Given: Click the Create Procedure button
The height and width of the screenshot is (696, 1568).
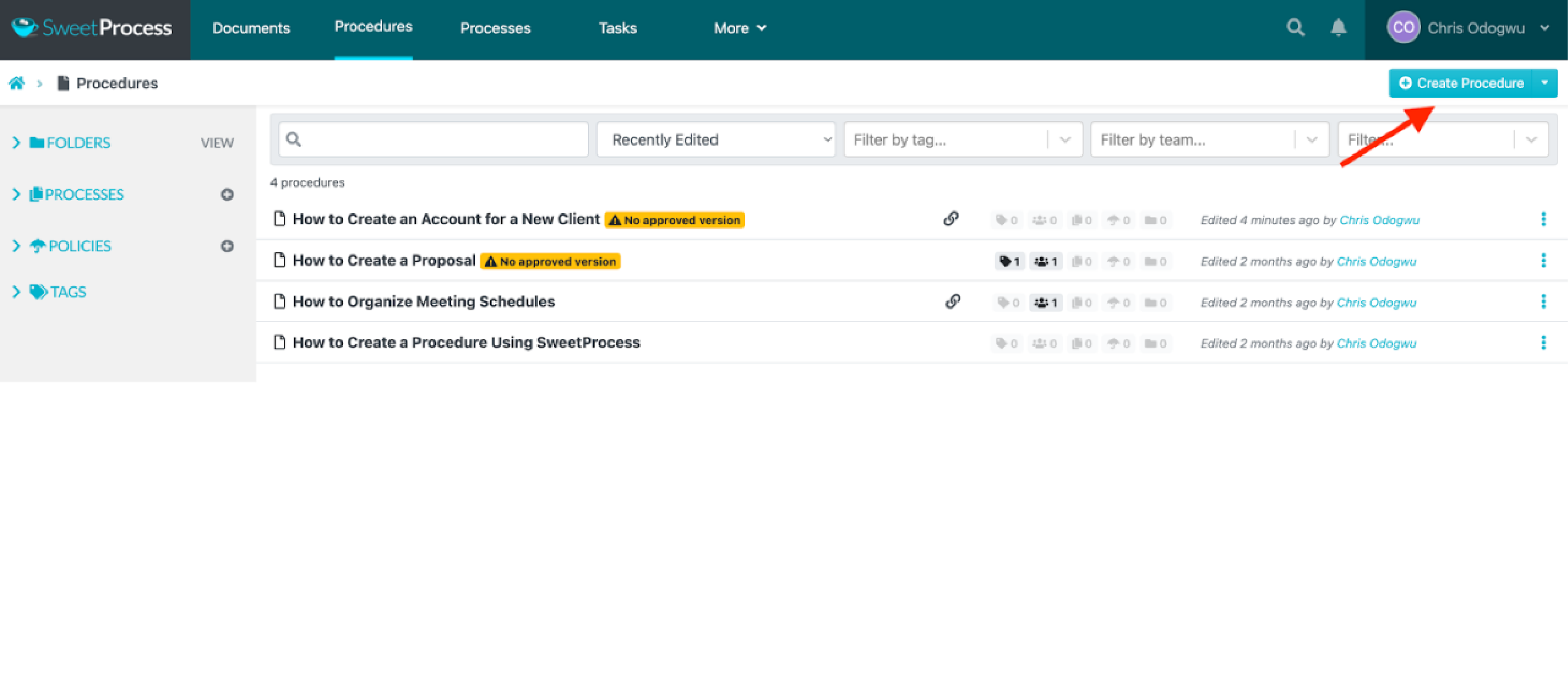Looking at the screenshot, I should click(1462, 83).
